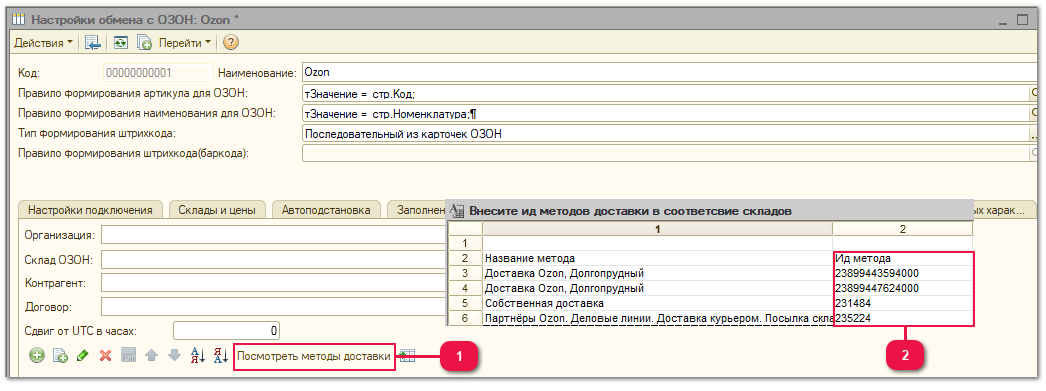Sort descending with the Я-А icon
The height and width of the screenshot is (391, 1046).
(x=221, y=356)
